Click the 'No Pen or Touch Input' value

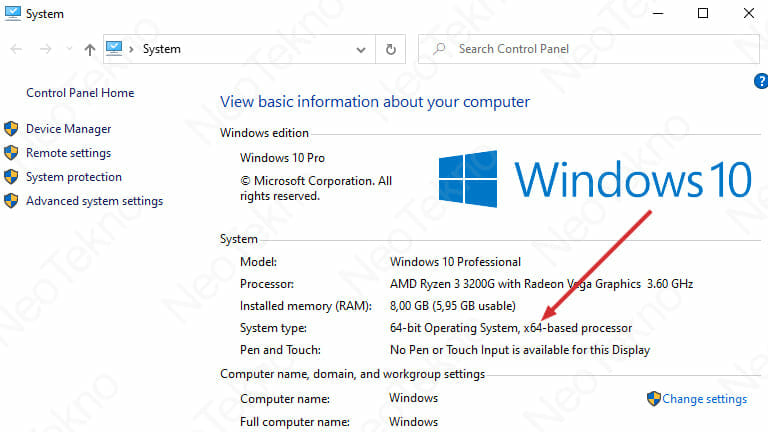pos(520,350)
